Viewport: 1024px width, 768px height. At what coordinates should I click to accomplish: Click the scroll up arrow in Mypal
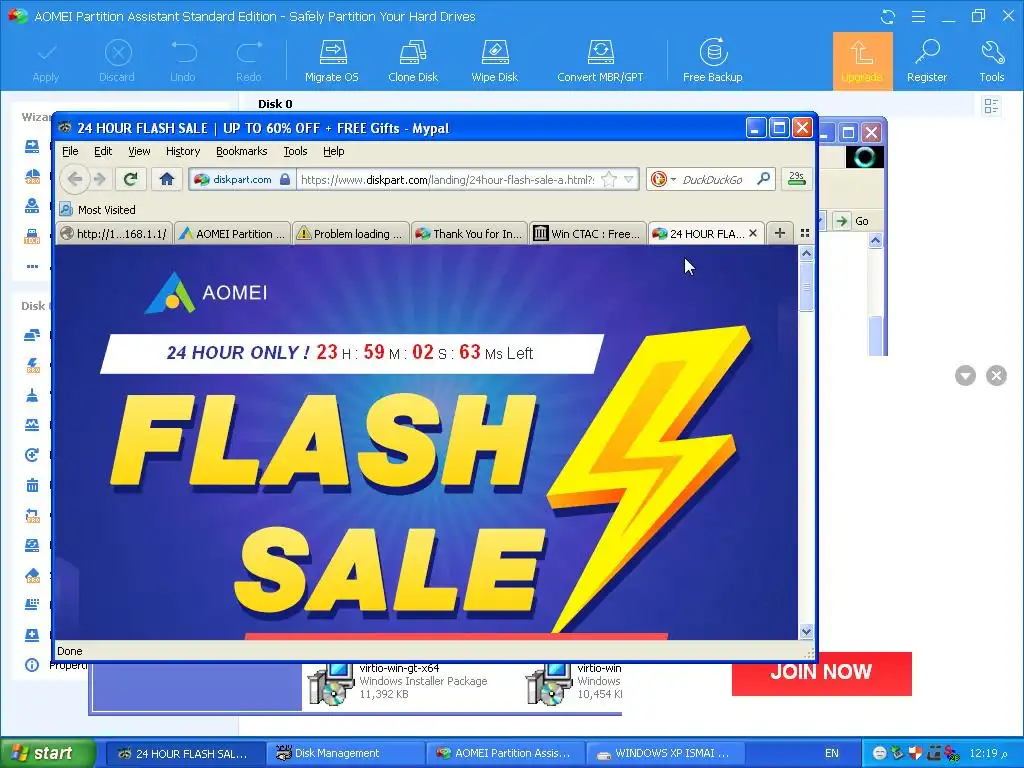click(807, 253)
